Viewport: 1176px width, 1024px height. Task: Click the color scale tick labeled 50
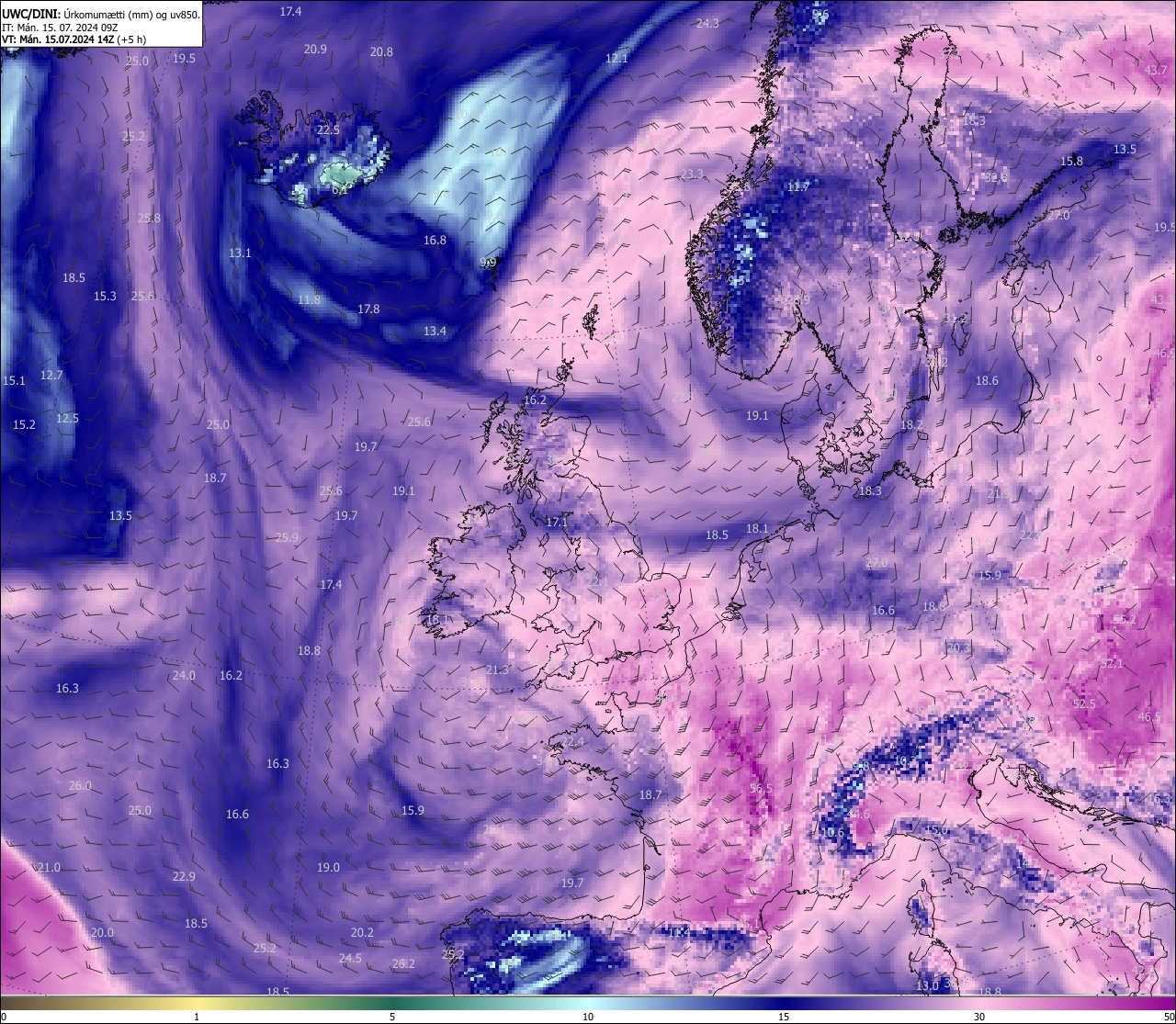(1169, 1017)
